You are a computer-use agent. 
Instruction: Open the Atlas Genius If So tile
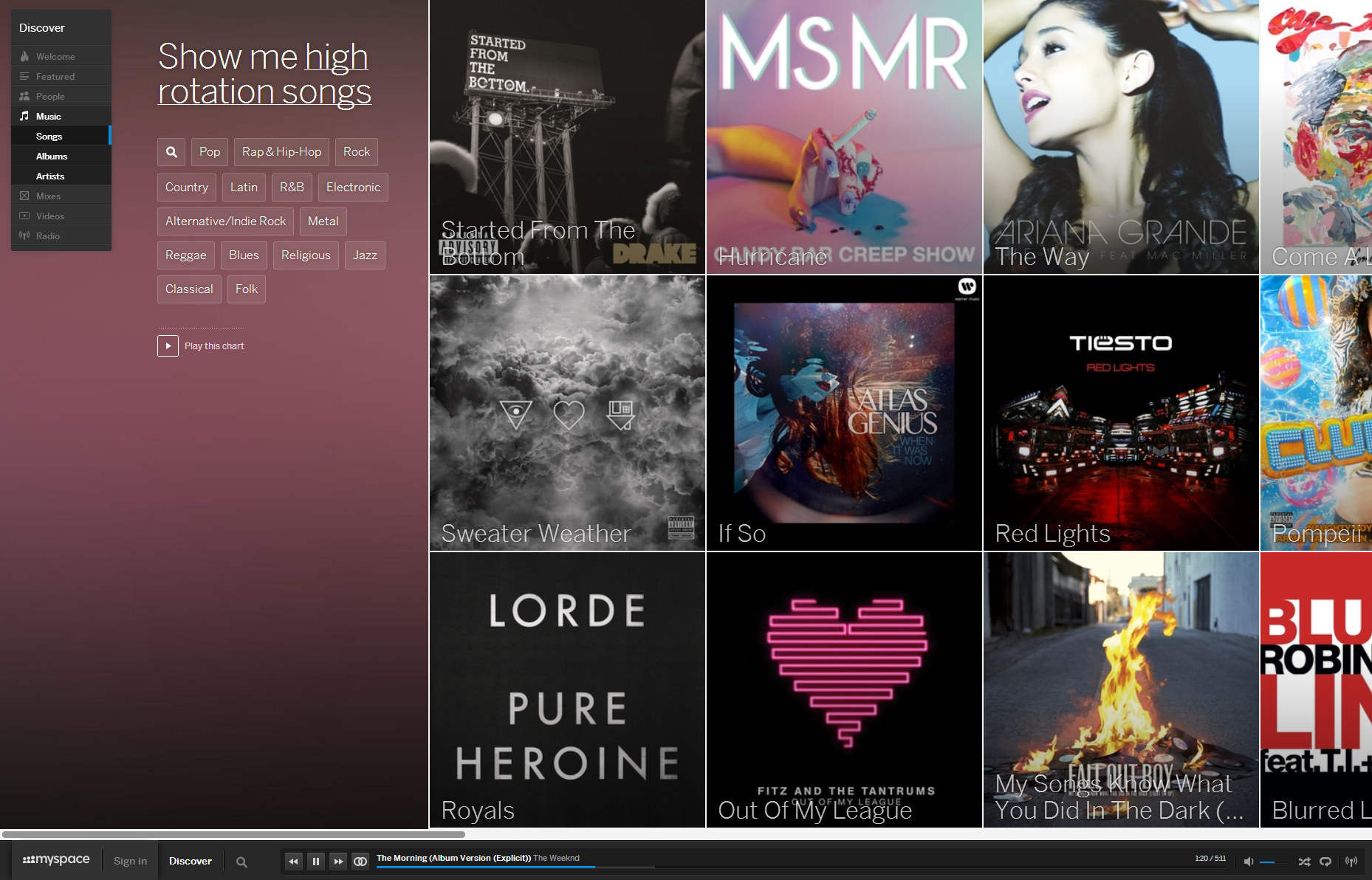844,413
